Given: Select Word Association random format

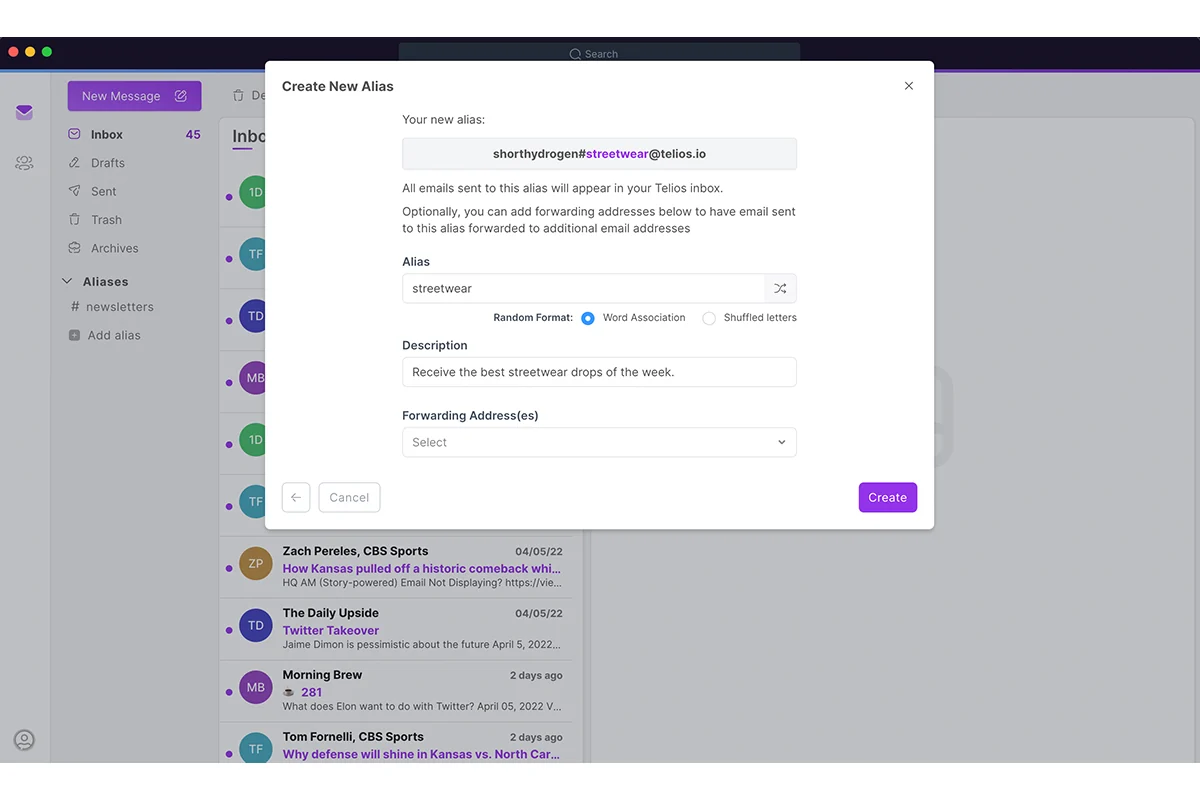Looking at the screenshot, I should click(588, 318).
